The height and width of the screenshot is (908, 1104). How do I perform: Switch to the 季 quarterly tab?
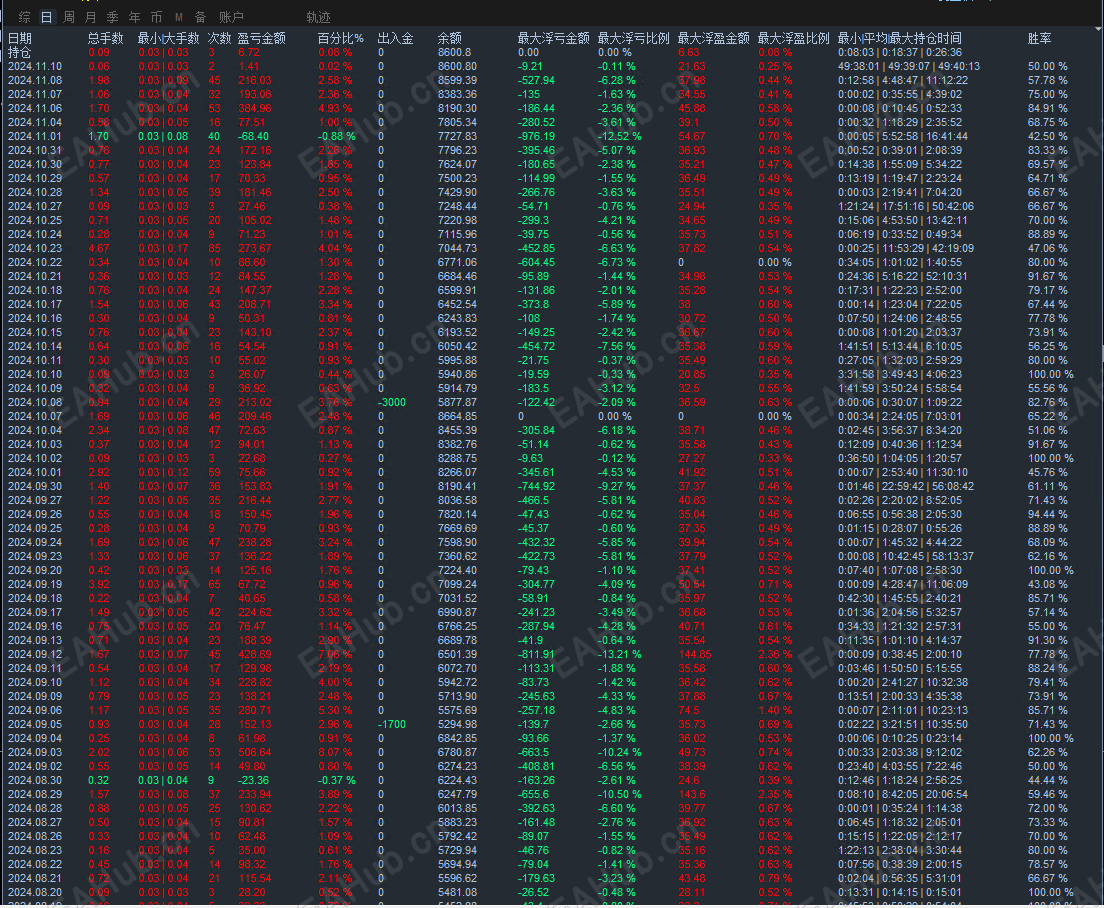coord(113,17)
